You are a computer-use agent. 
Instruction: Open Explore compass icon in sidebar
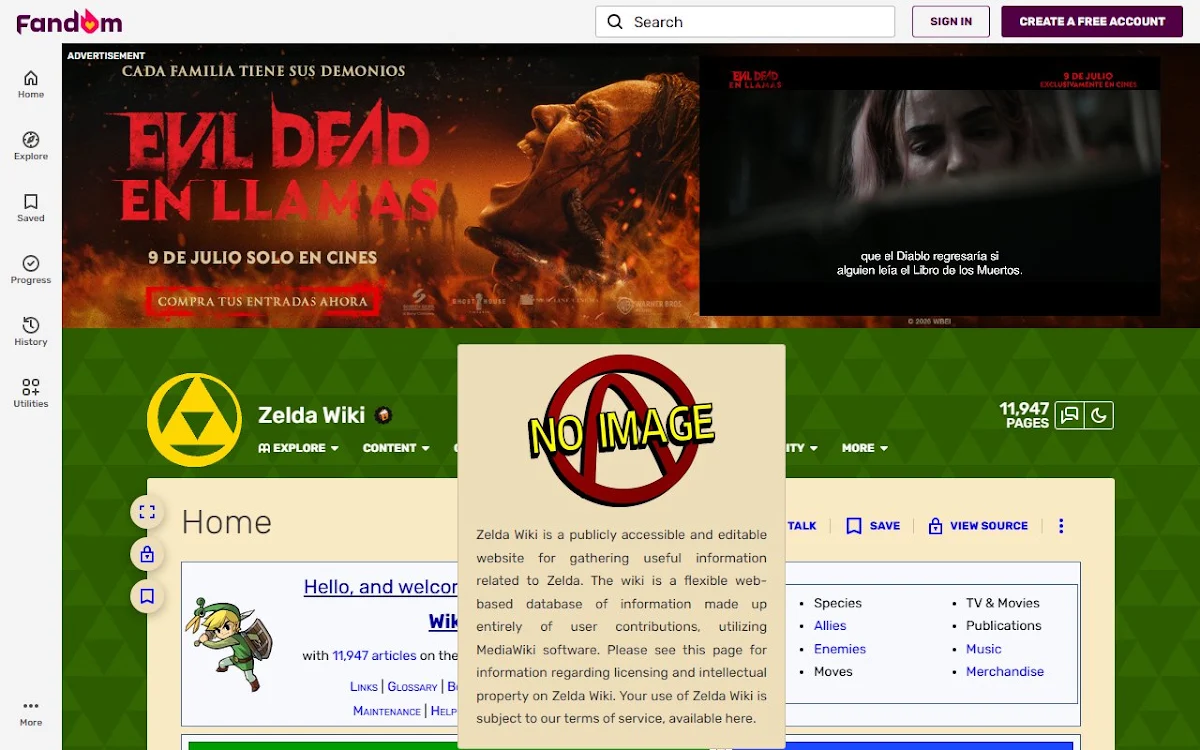tap(31, 146)
